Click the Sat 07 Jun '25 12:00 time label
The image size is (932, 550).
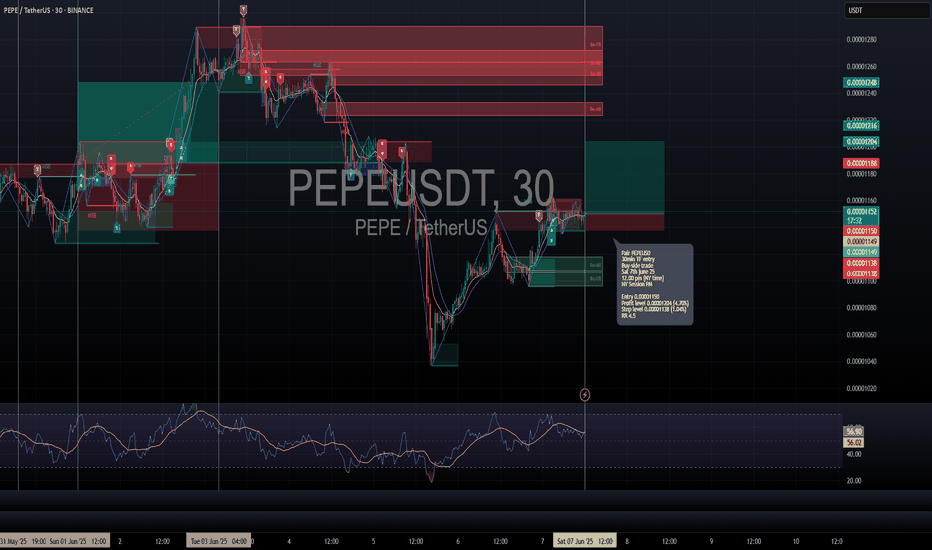[584, 541]
